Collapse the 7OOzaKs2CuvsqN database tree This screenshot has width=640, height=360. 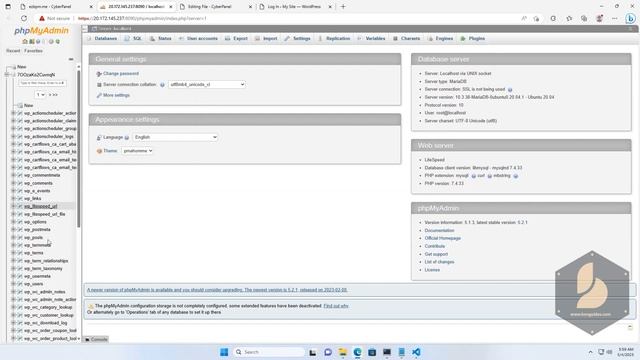tap(7, 75)
